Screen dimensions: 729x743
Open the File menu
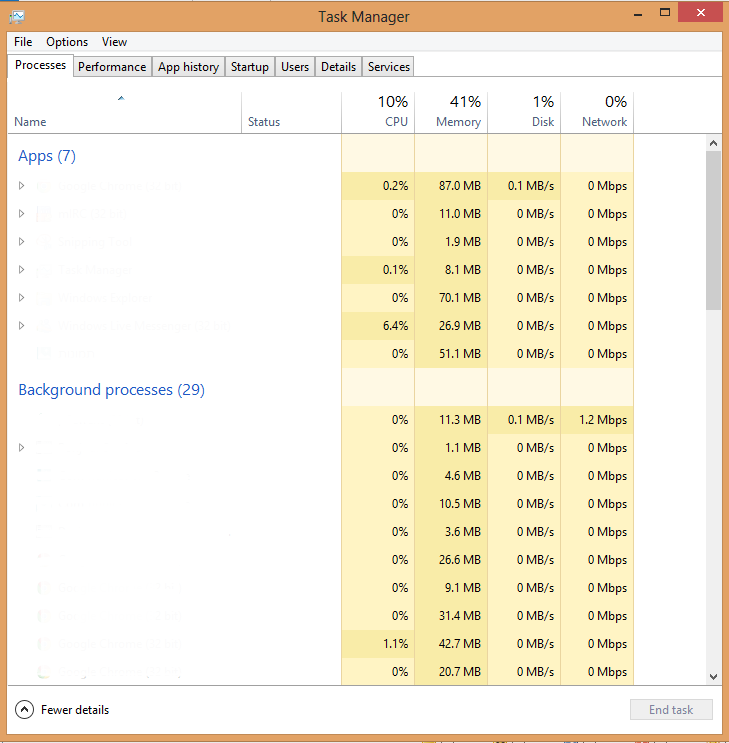tap(23, 42)
